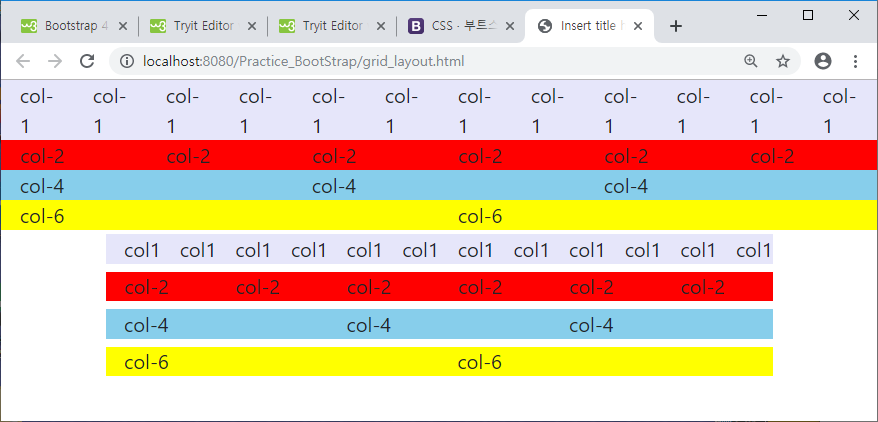Viewport: 878px width, 422px height.
Task: Click the last col-1 in the lavender row
Action: (839, 111)
